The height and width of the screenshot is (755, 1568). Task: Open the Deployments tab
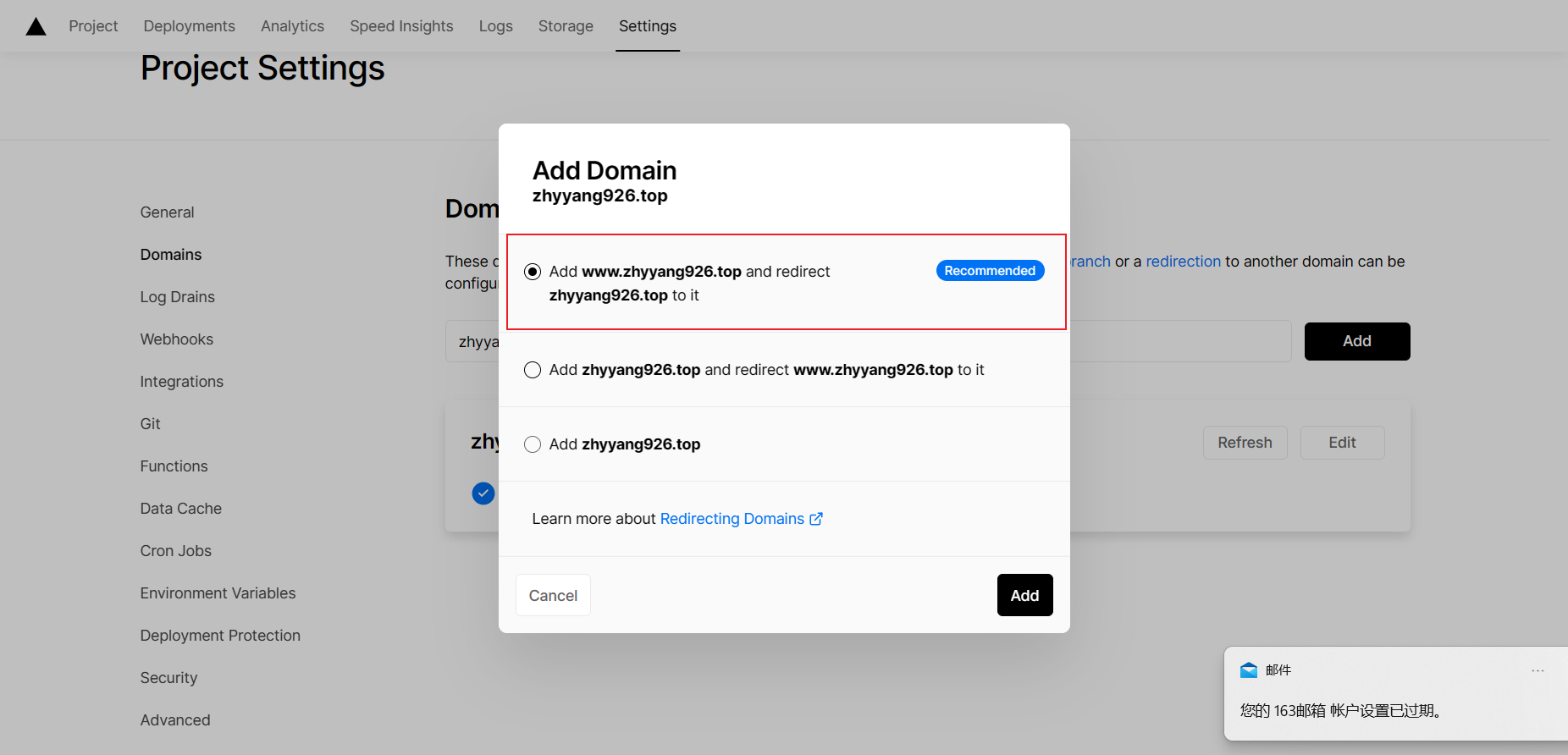click(x=189, y=26)
